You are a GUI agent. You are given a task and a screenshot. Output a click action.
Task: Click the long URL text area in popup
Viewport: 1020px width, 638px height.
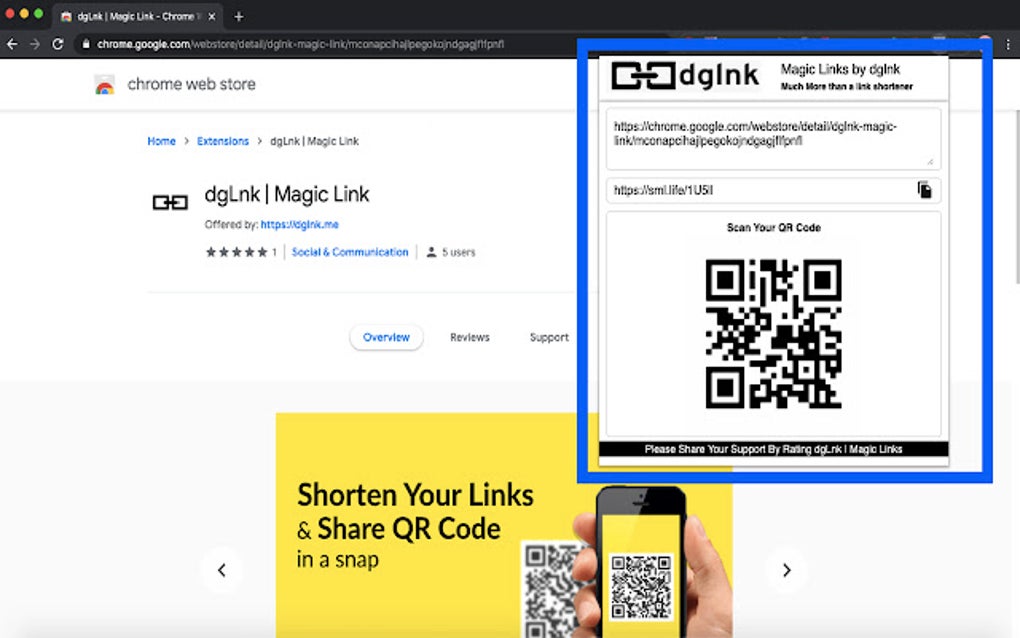pos(773,139)
